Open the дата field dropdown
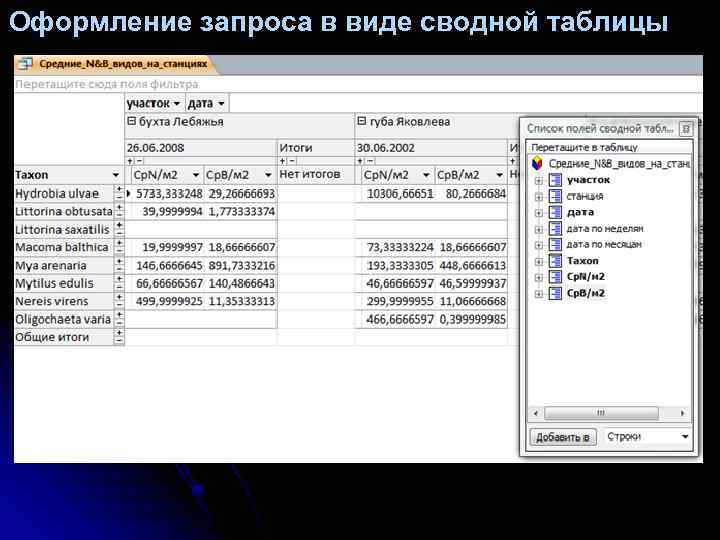 tap(221, 104)
